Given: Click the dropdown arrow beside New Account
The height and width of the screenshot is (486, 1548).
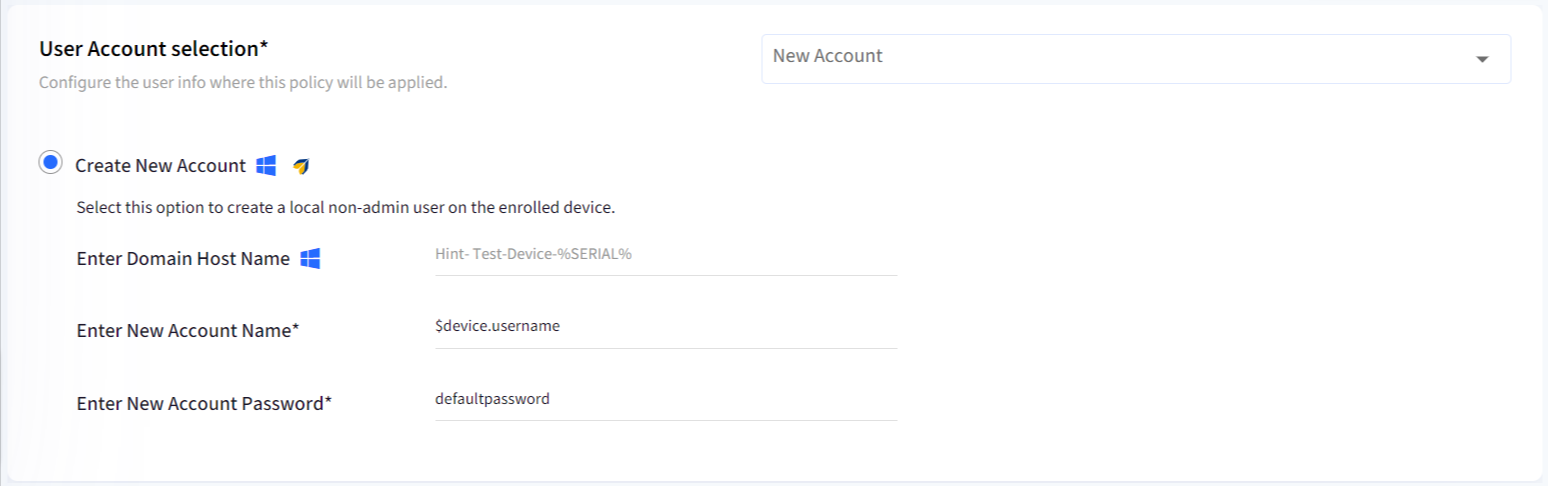Looking at the screenshot, I should coord(1482,59).
